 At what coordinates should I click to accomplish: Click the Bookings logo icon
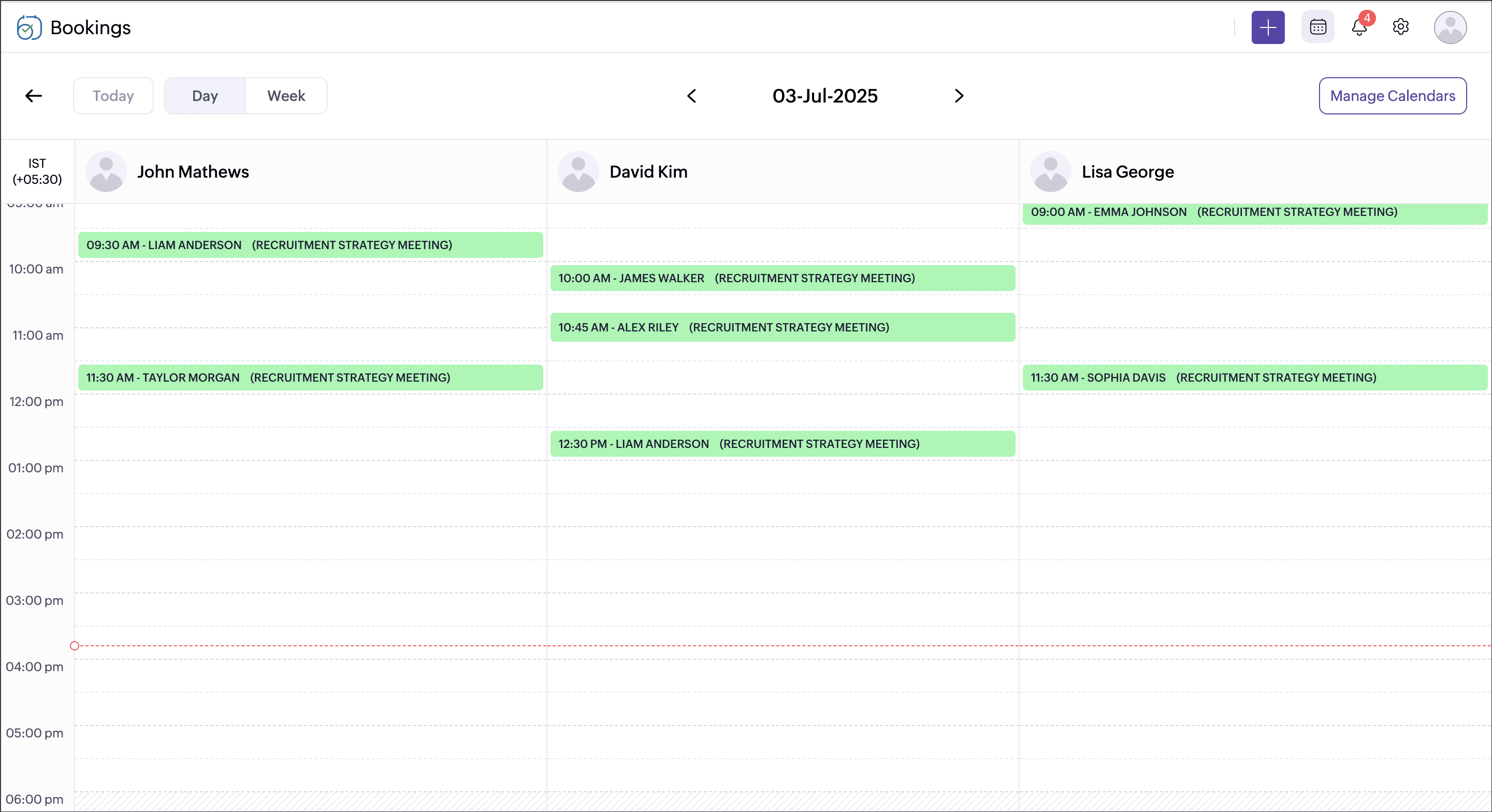tap(29, 27)
